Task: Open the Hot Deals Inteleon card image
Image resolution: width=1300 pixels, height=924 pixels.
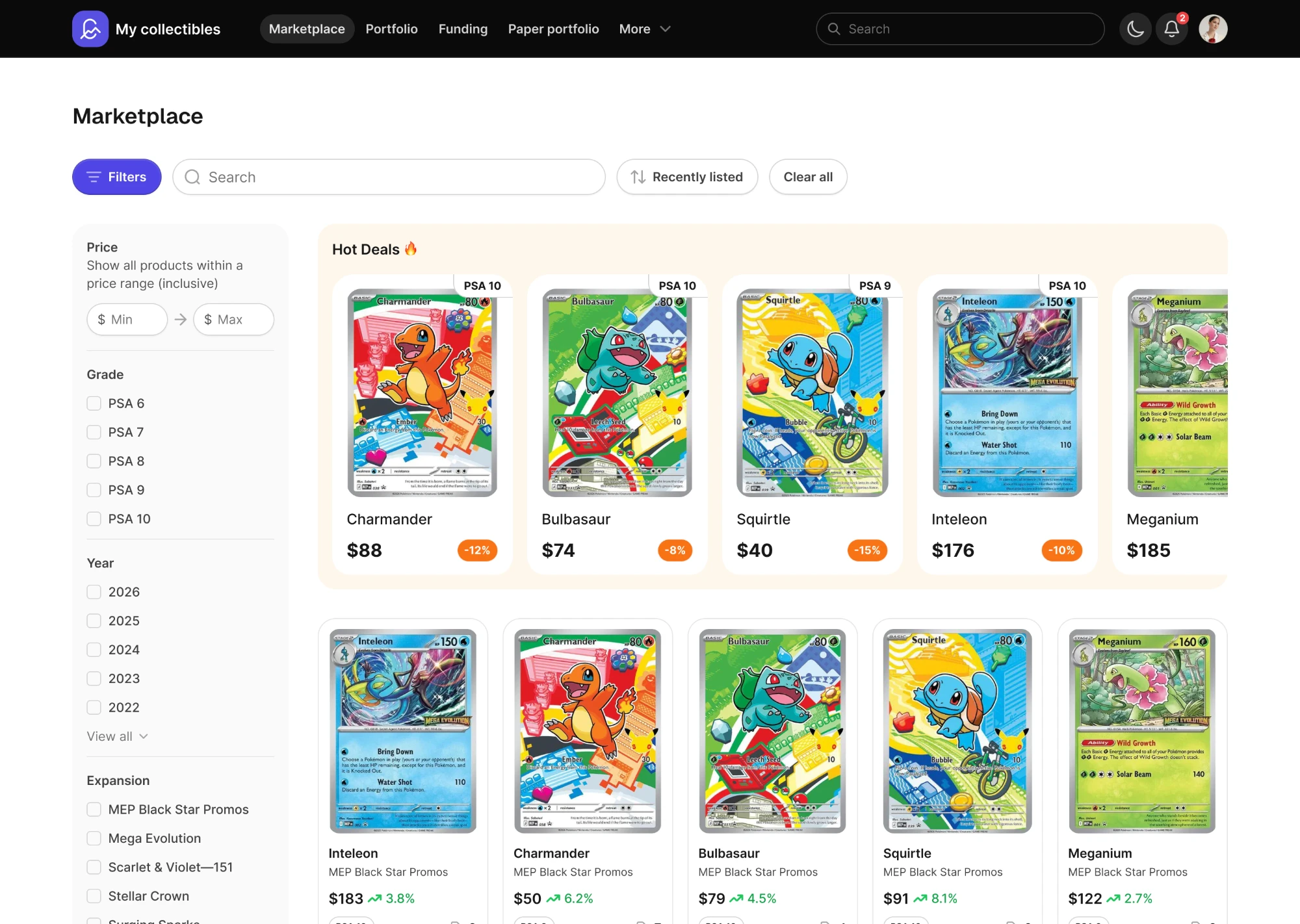Action: (x=1007, y=393)
